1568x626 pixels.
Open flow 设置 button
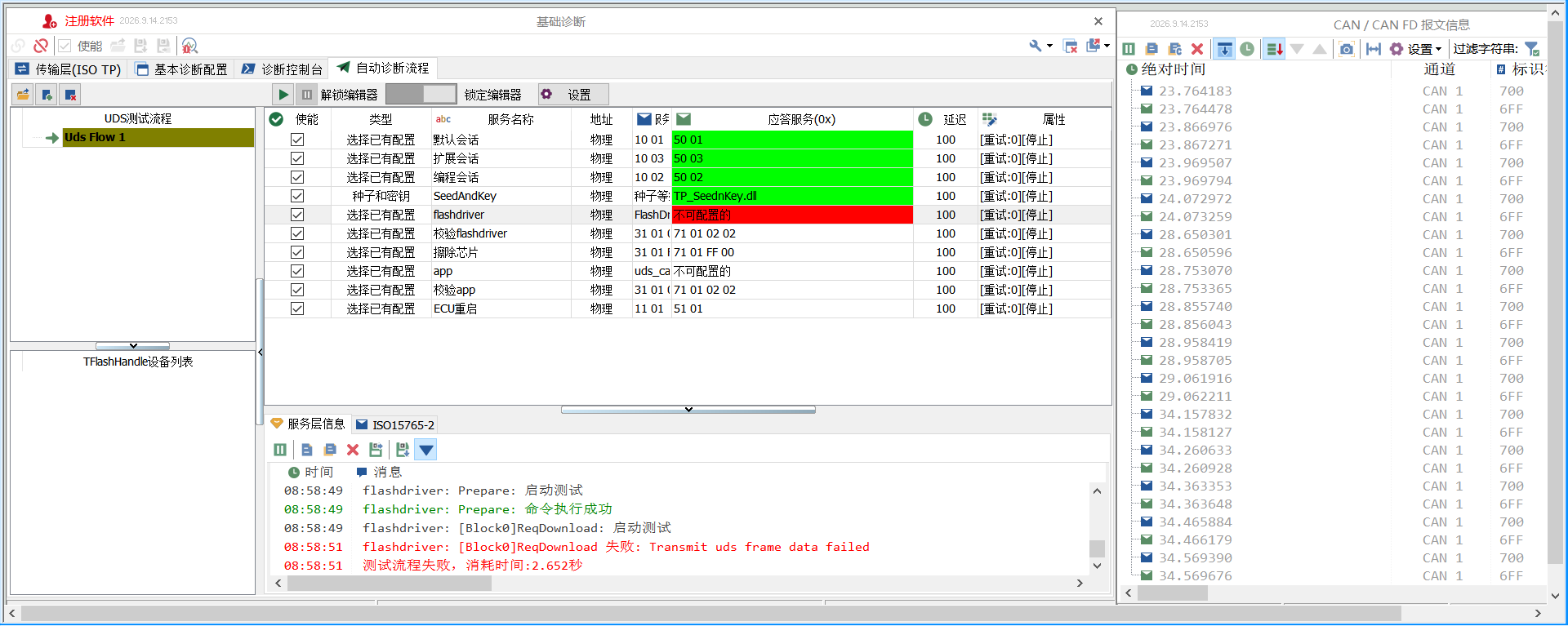tap(572, 95)
